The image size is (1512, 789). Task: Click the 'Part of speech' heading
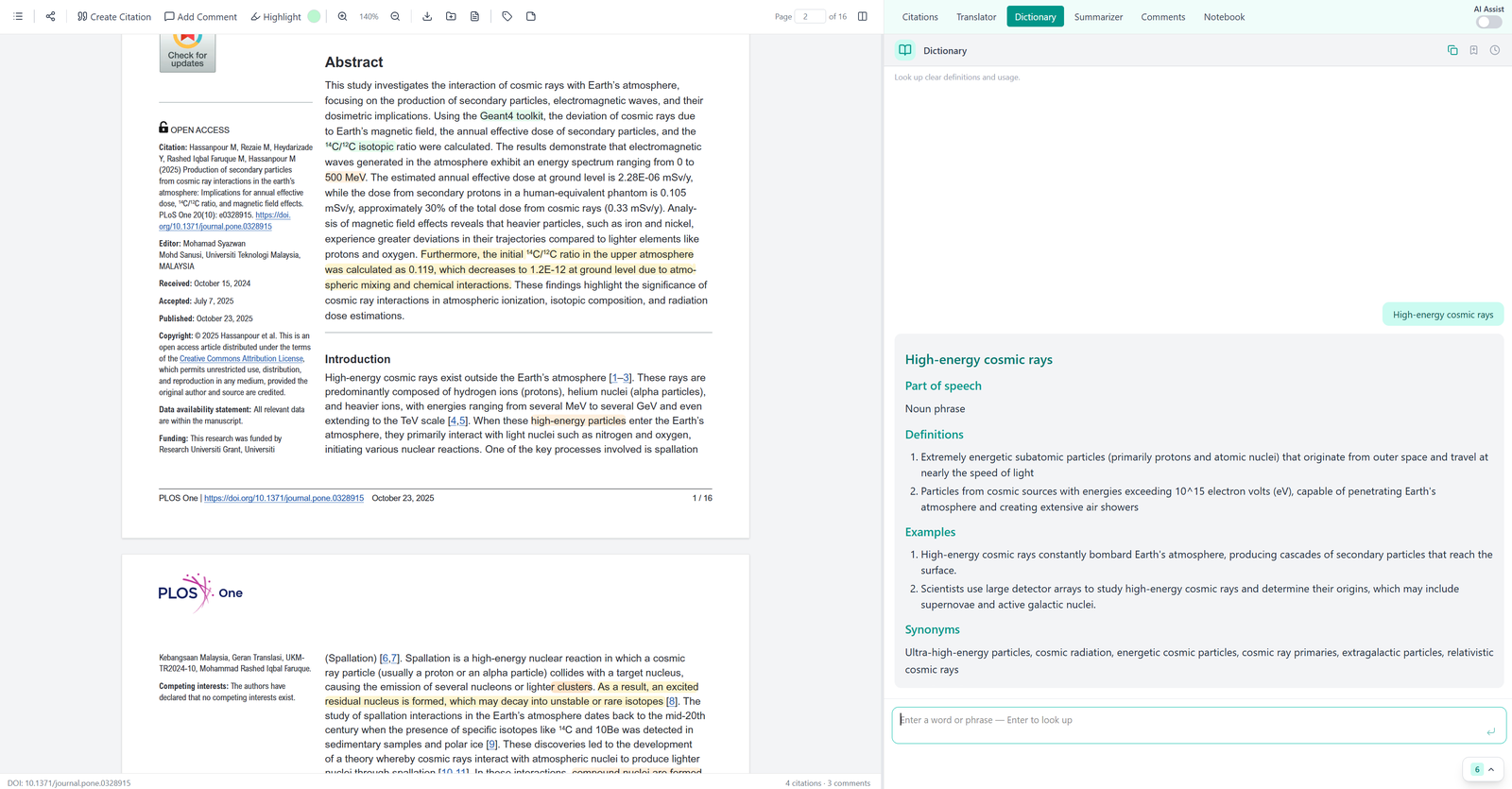pyautogui.click(x=943, y=386)
